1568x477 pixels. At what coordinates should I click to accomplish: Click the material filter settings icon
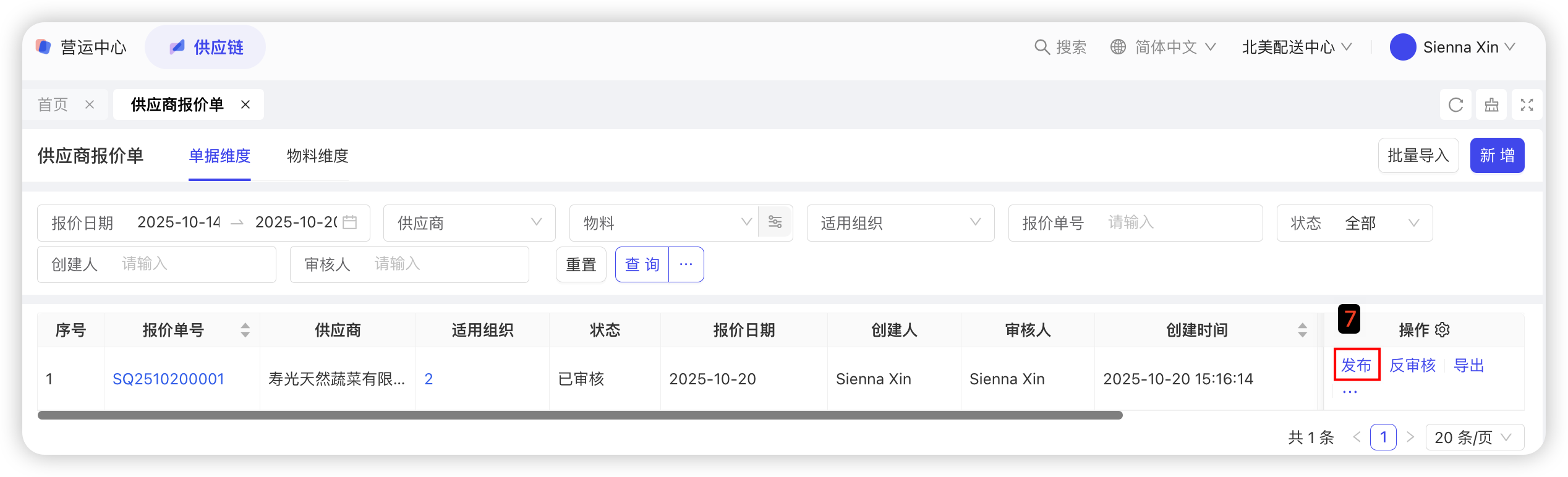pos(775,222)
